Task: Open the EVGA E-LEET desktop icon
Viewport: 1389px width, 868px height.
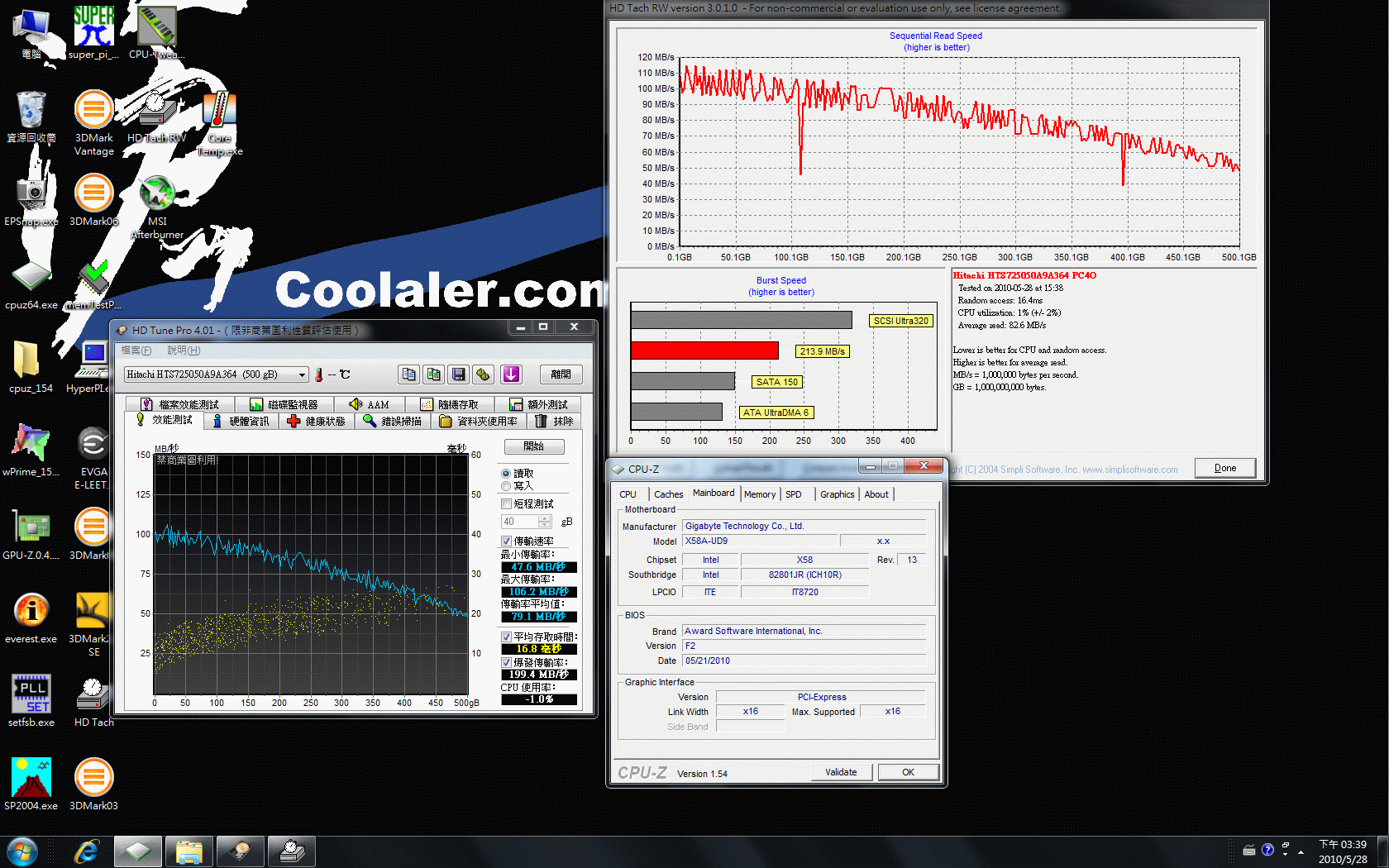Action: pos(92,457)
